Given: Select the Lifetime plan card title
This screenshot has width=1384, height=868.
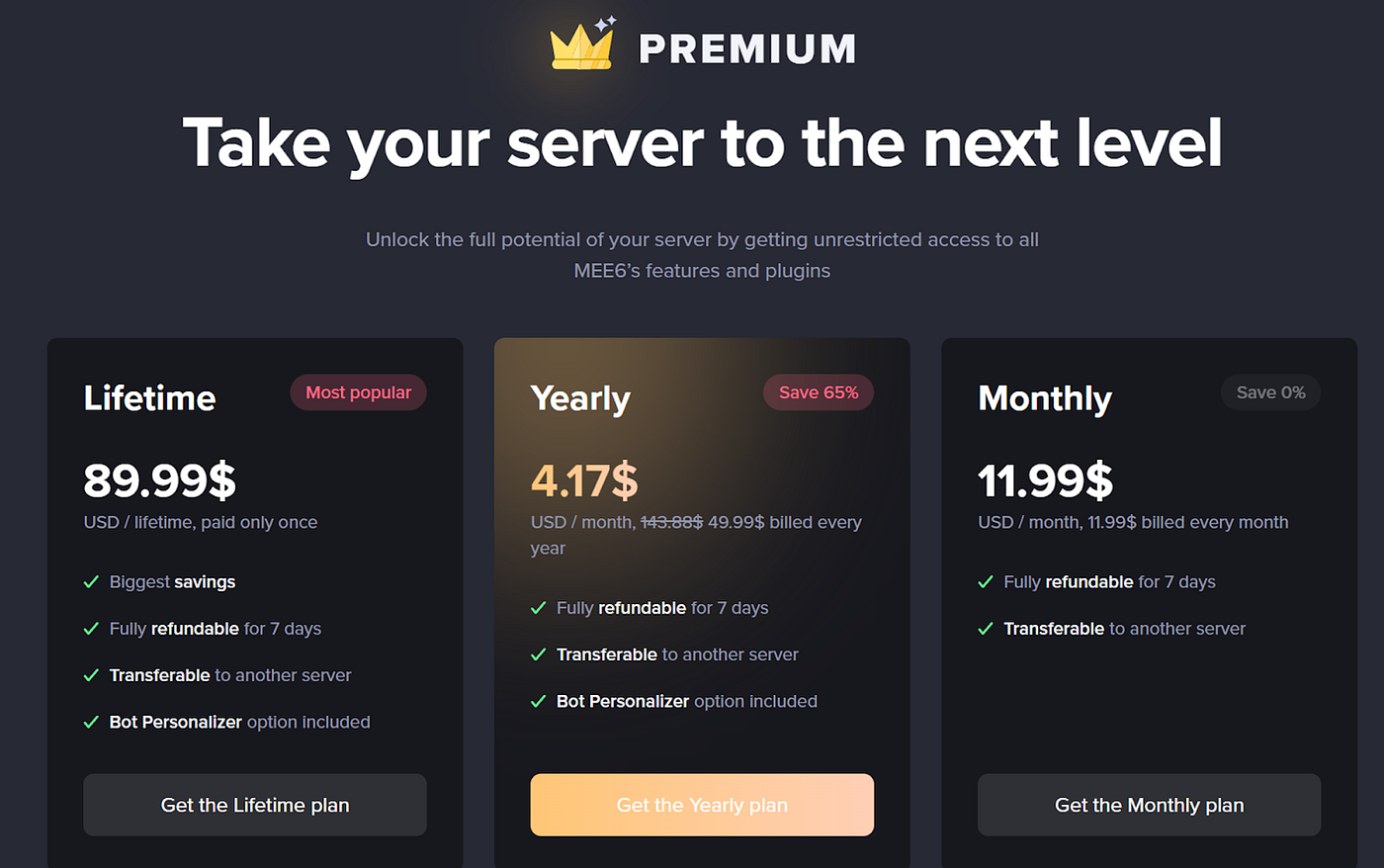Looking at the screenshot, I should coord(148,398).
